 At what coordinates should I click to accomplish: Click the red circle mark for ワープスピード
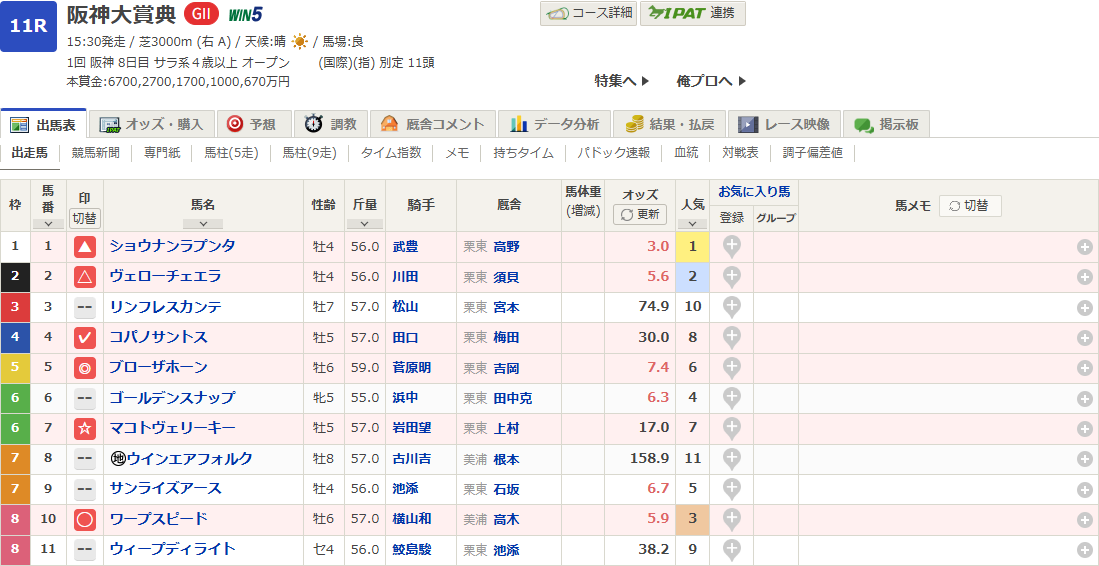coord(85,520)
